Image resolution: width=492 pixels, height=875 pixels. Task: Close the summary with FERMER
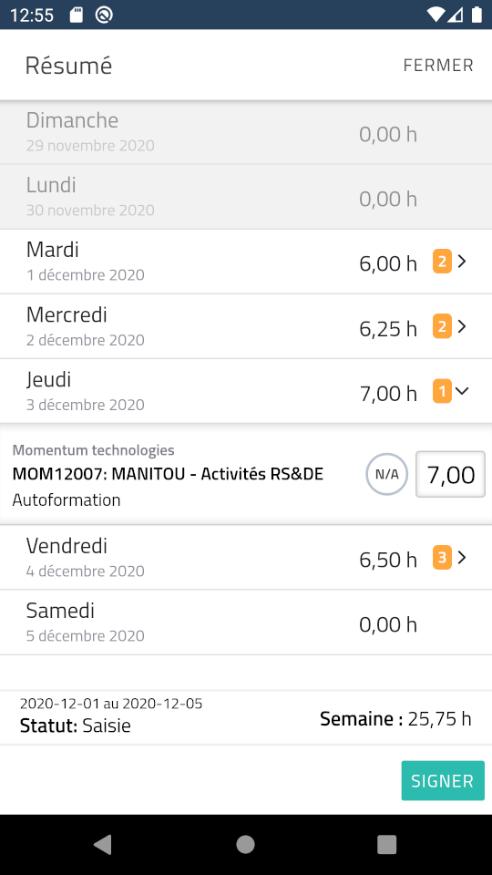click(x=438, y=65)
